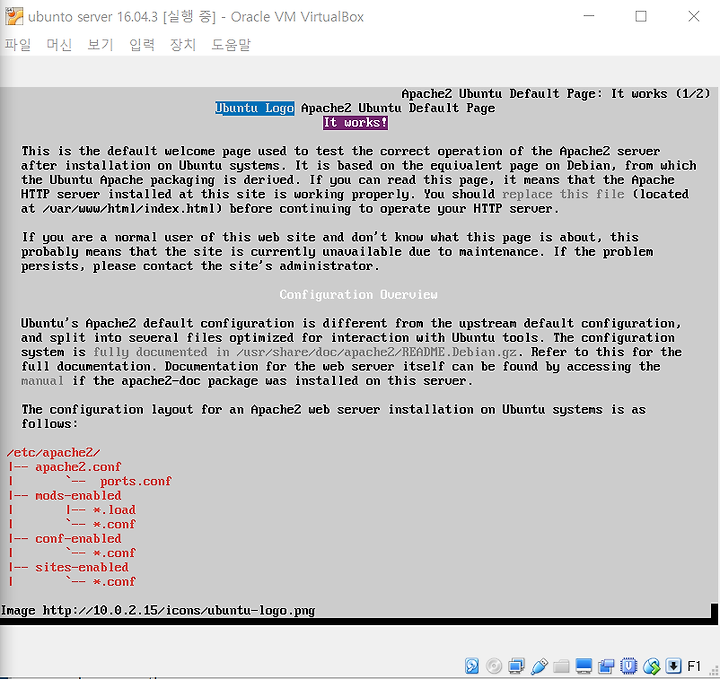Click the mouse integration green arrow icon

(651, 666)
